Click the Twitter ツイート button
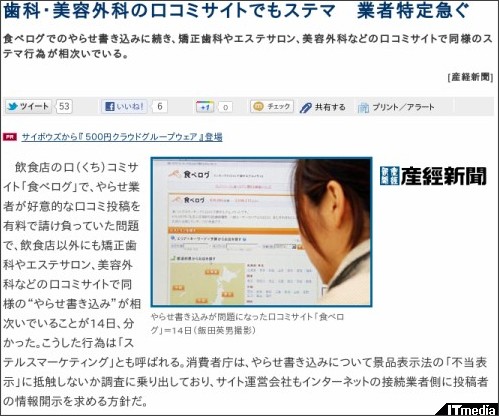 point(28,107)
